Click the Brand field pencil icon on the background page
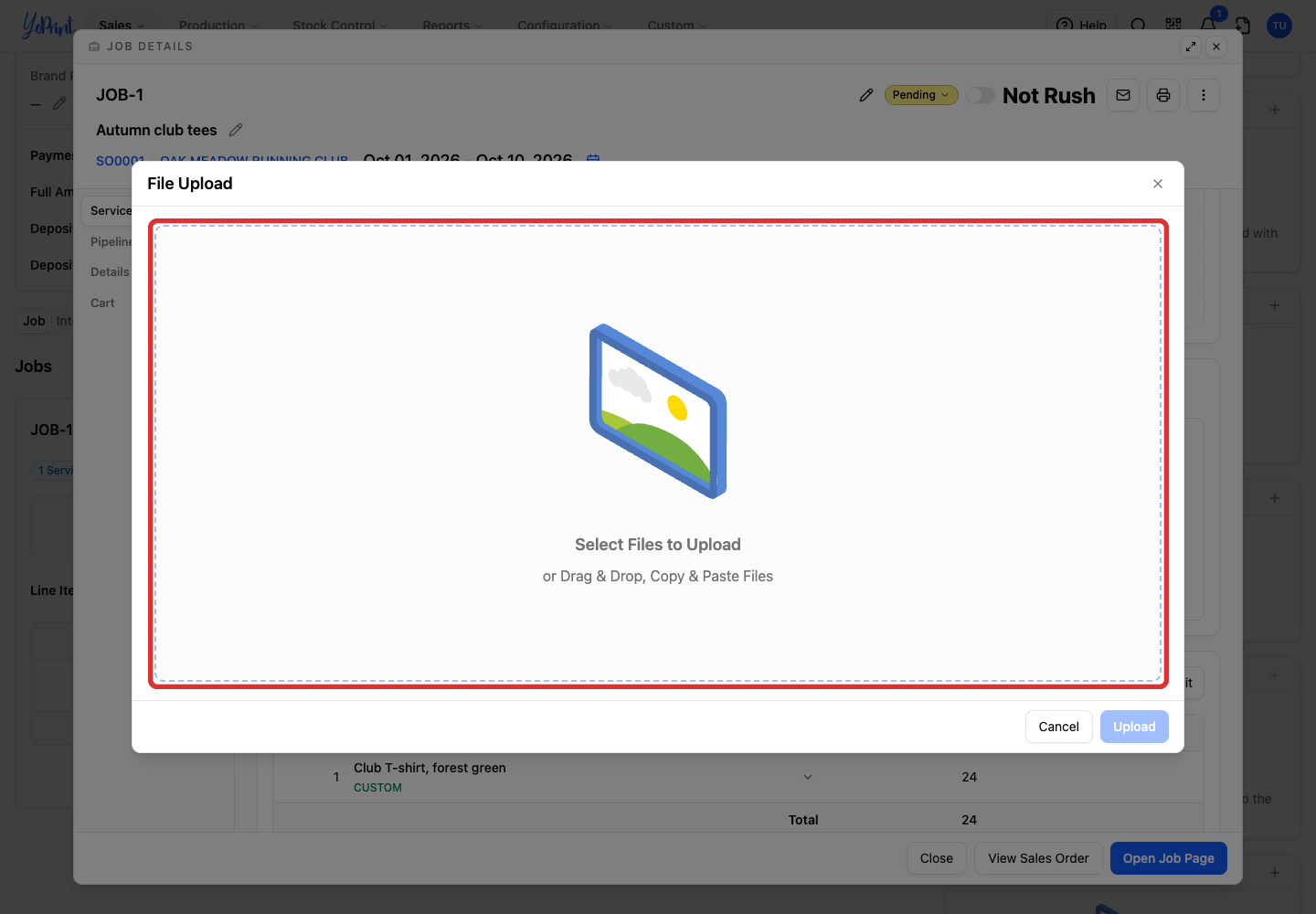Screen dimensions: 1316x914 pos(59,103)
